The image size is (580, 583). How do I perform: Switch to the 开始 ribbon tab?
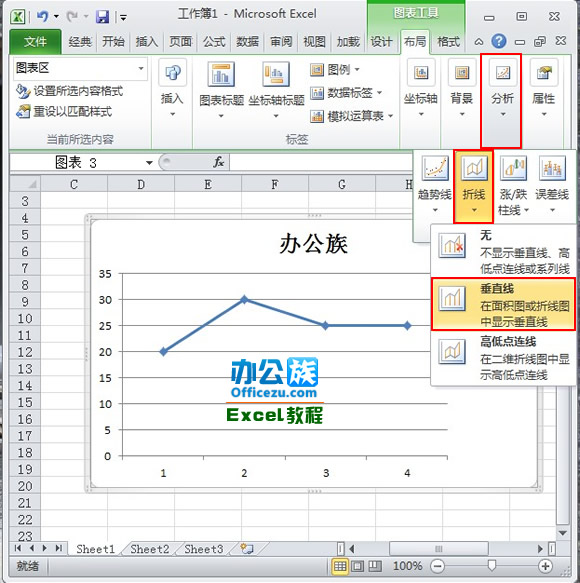(x=113, y=42)
